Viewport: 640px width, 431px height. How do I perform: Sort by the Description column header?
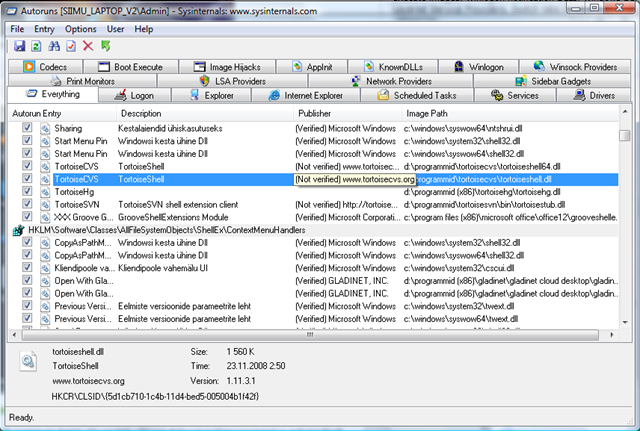pyautogui.click(x=205, y=113)
